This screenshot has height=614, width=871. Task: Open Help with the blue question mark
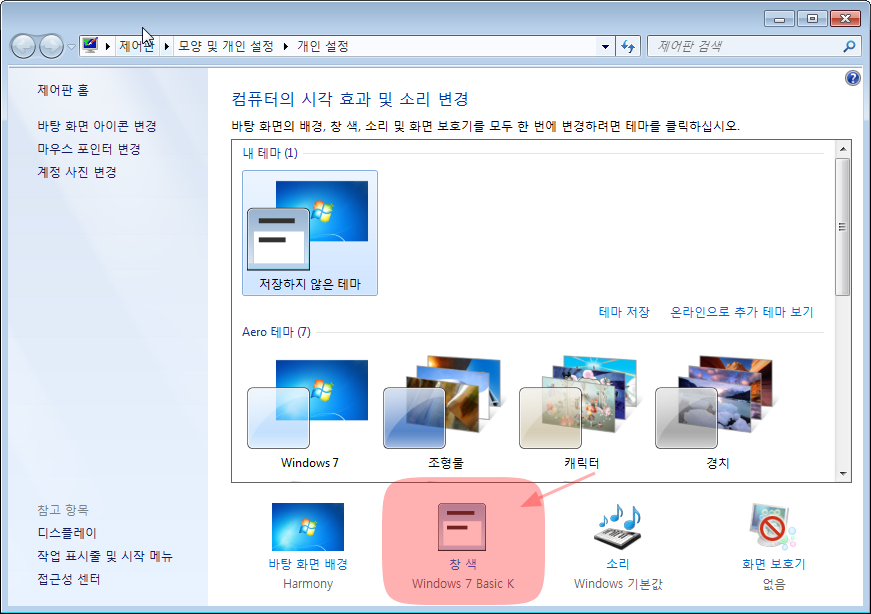click(x=852, y=78)
